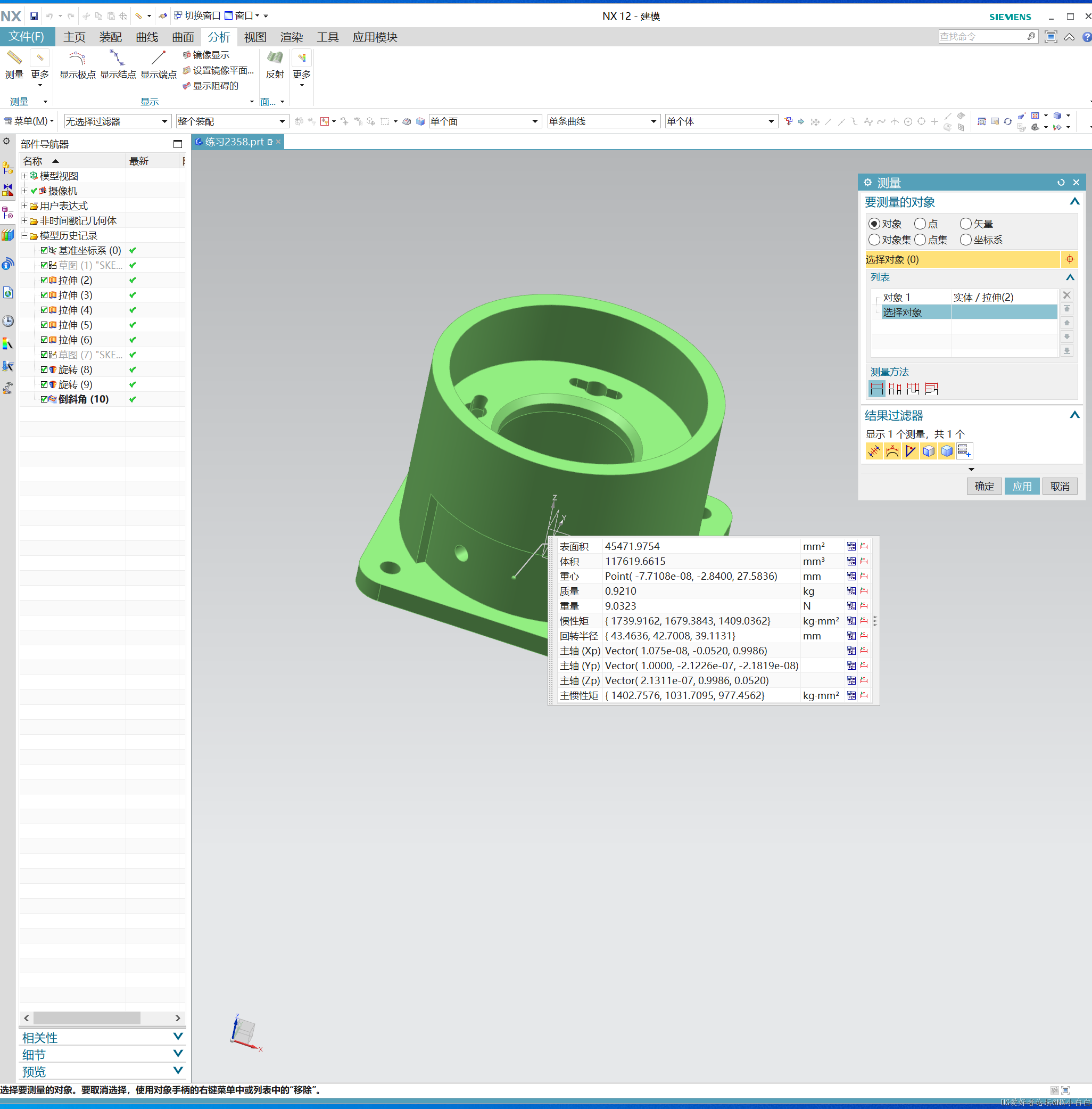Viewport: 1092px width, 1109px height.
Task: Select the 对象集 radio button
Action: click(874, 240)
